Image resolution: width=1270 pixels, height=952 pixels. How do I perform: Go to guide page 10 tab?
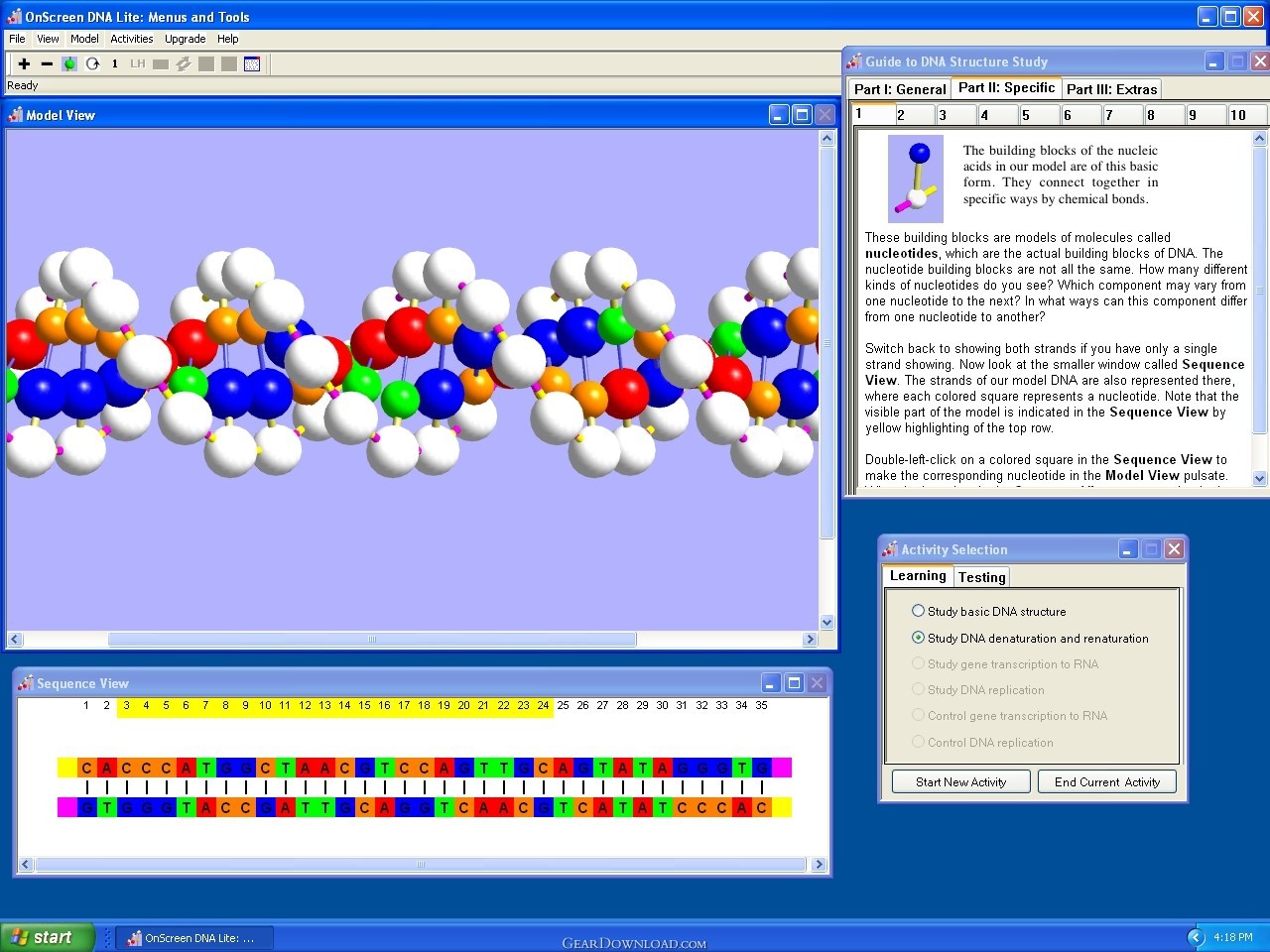(x=1246, y=115)
